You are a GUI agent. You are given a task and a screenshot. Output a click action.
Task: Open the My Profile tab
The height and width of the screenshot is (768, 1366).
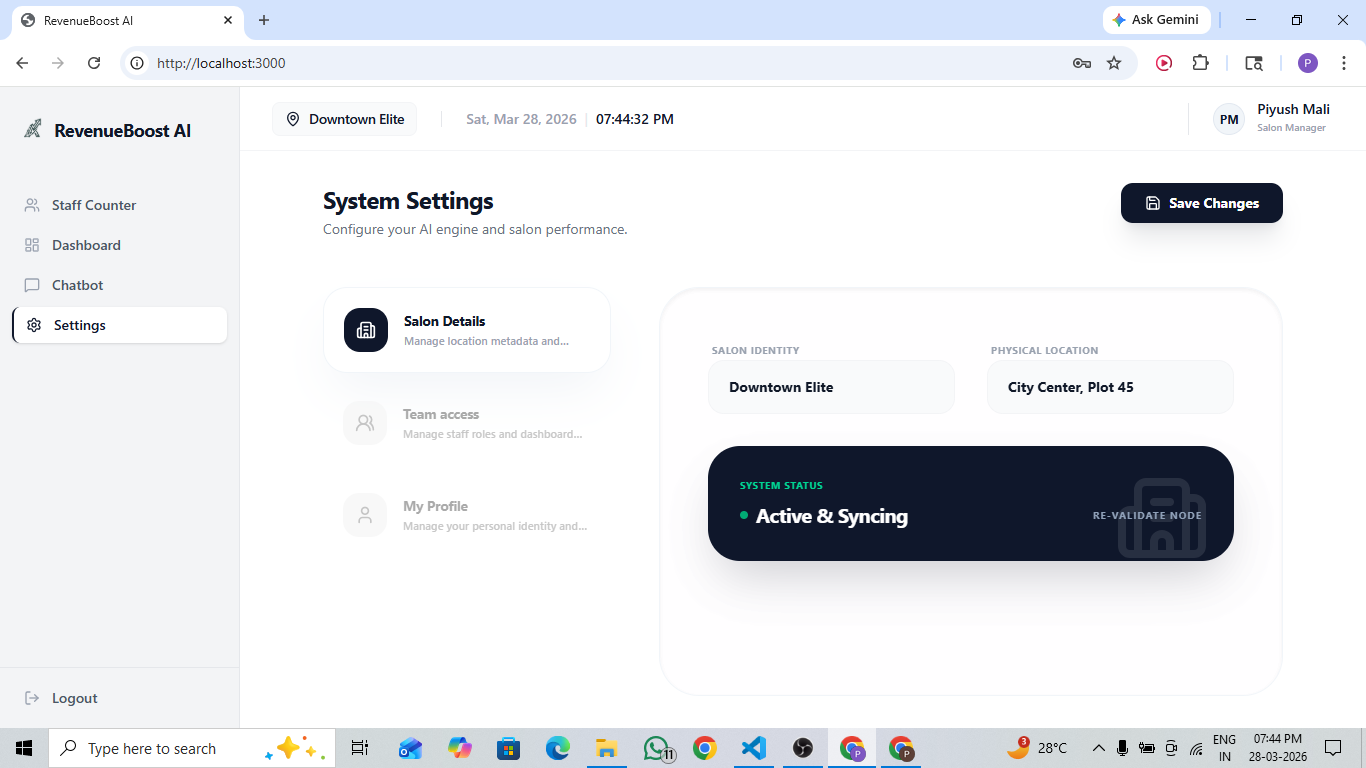pyautogui.click(x=467, y=515)
